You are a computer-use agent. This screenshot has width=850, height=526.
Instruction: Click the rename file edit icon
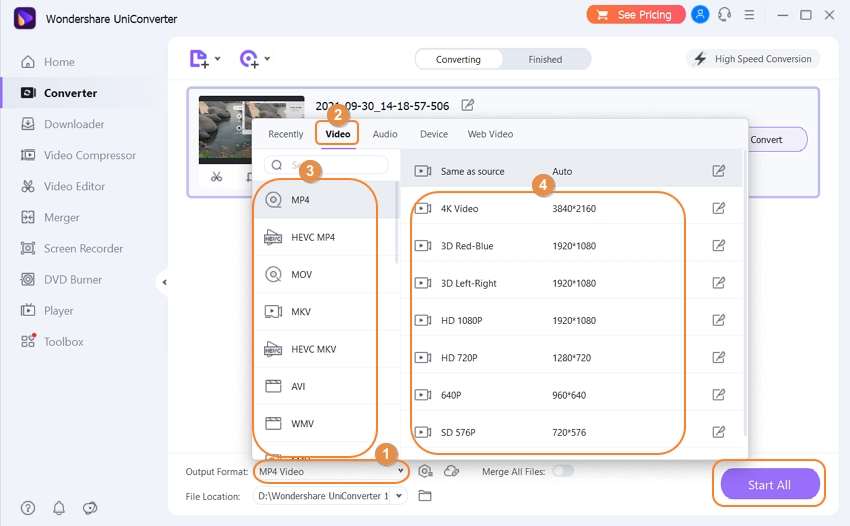coord(467,105)
